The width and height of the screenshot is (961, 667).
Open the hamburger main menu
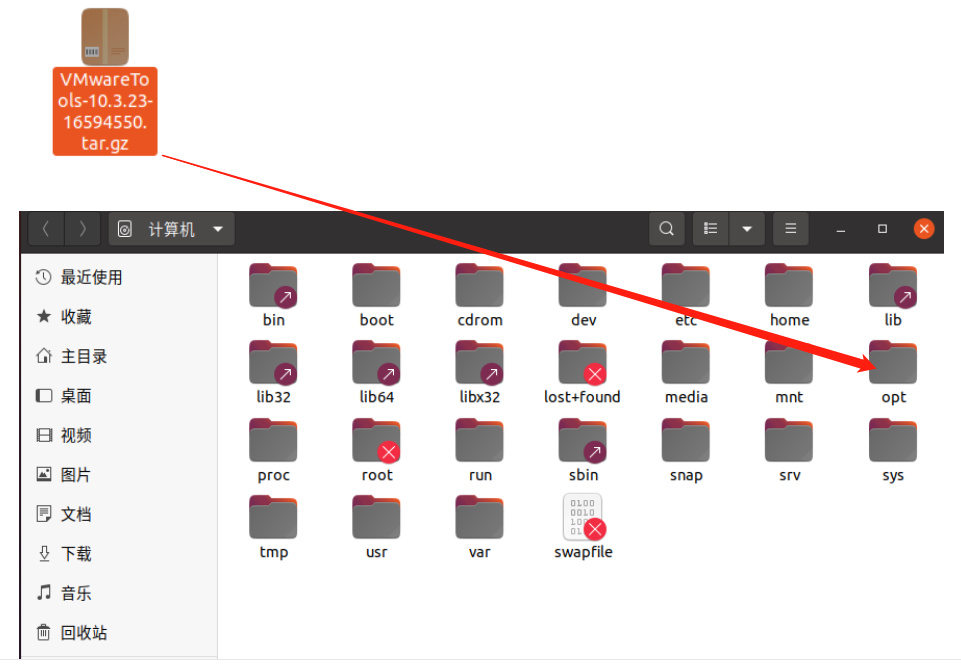tap(791, 229)
